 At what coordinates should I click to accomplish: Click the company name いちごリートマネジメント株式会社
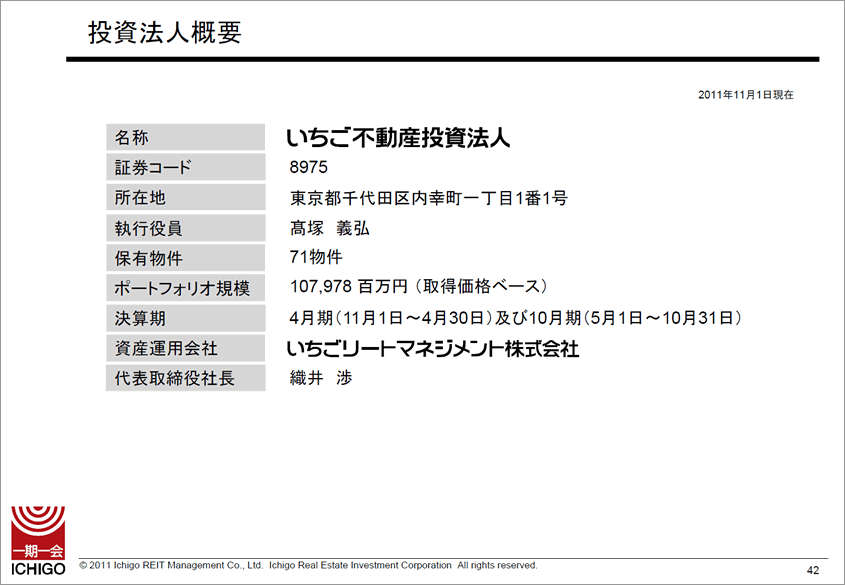click(432, 348)
